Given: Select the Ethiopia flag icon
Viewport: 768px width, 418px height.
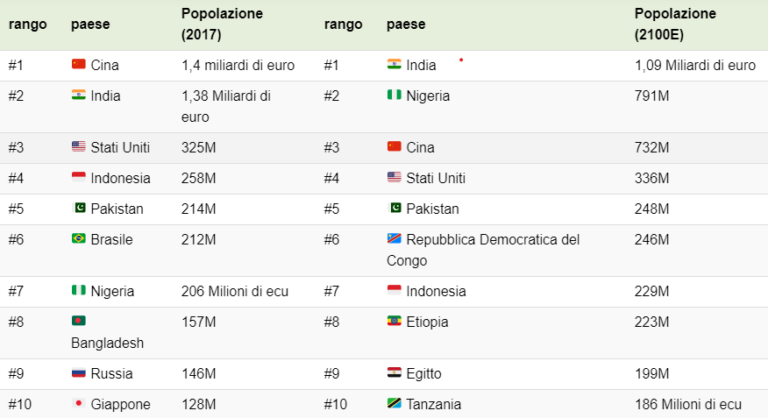Looking at the screenshot, I should click(394, 321).
